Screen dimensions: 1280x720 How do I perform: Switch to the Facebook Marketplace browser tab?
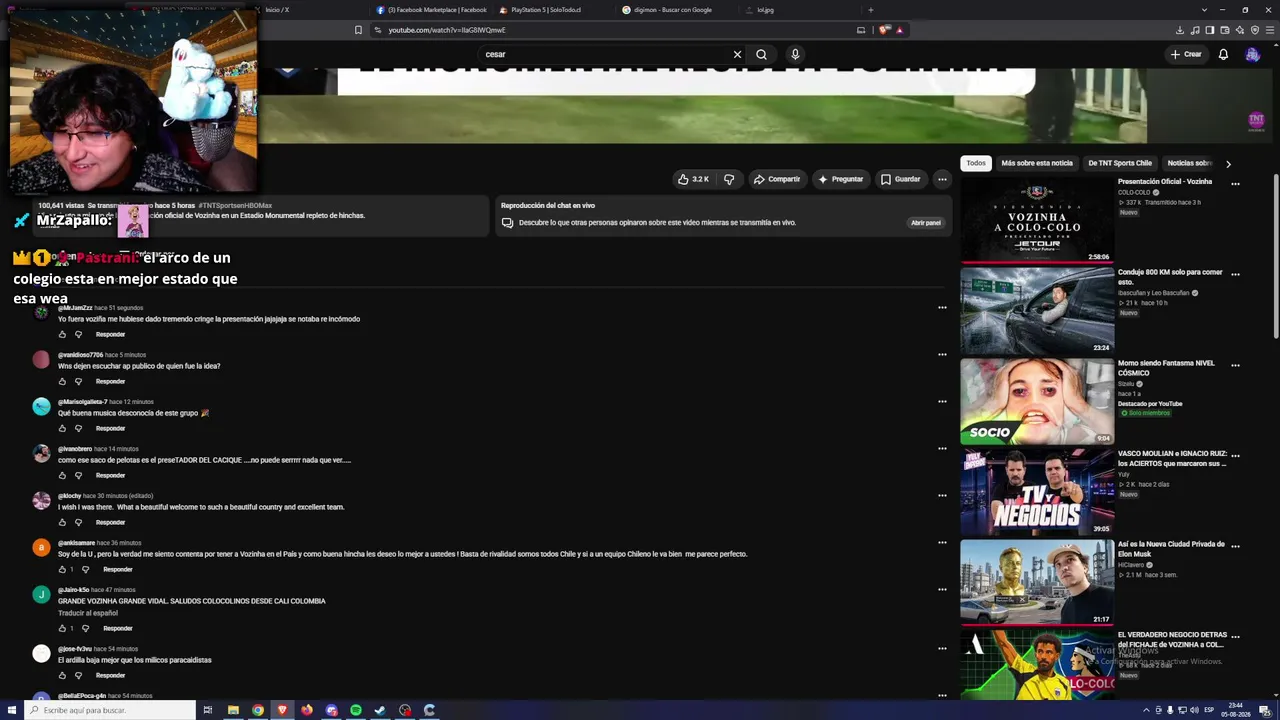pos(432,10)
